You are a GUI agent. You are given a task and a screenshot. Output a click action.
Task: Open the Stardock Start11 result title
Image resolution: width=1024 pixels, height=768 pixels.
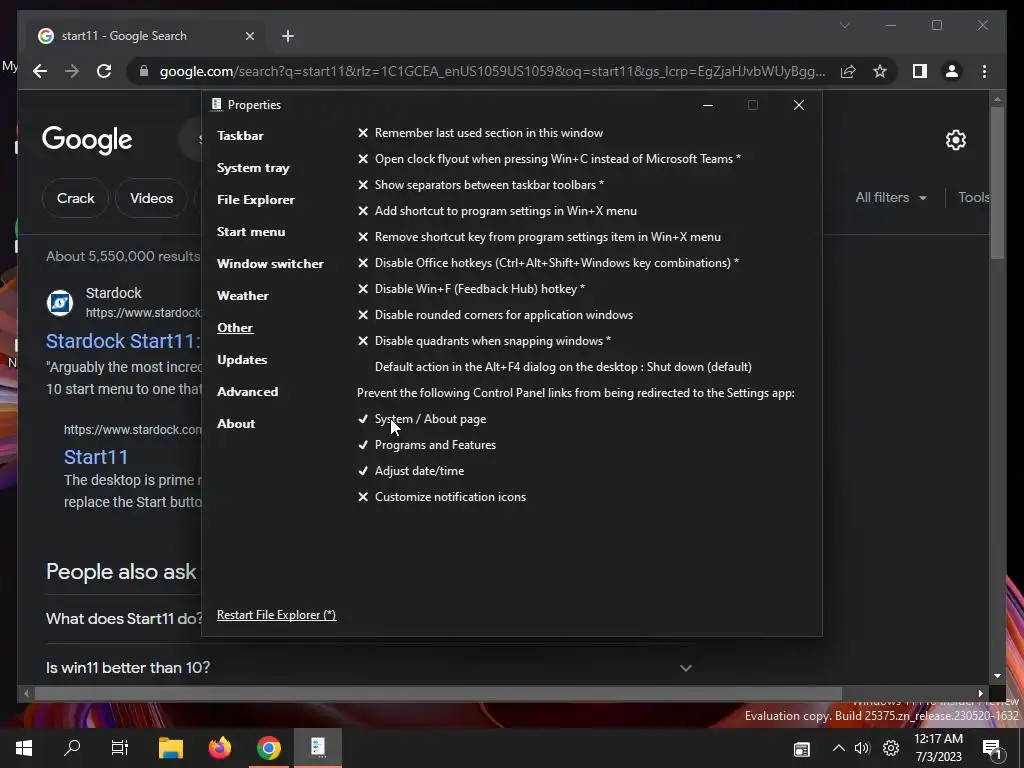pos(122,341)
